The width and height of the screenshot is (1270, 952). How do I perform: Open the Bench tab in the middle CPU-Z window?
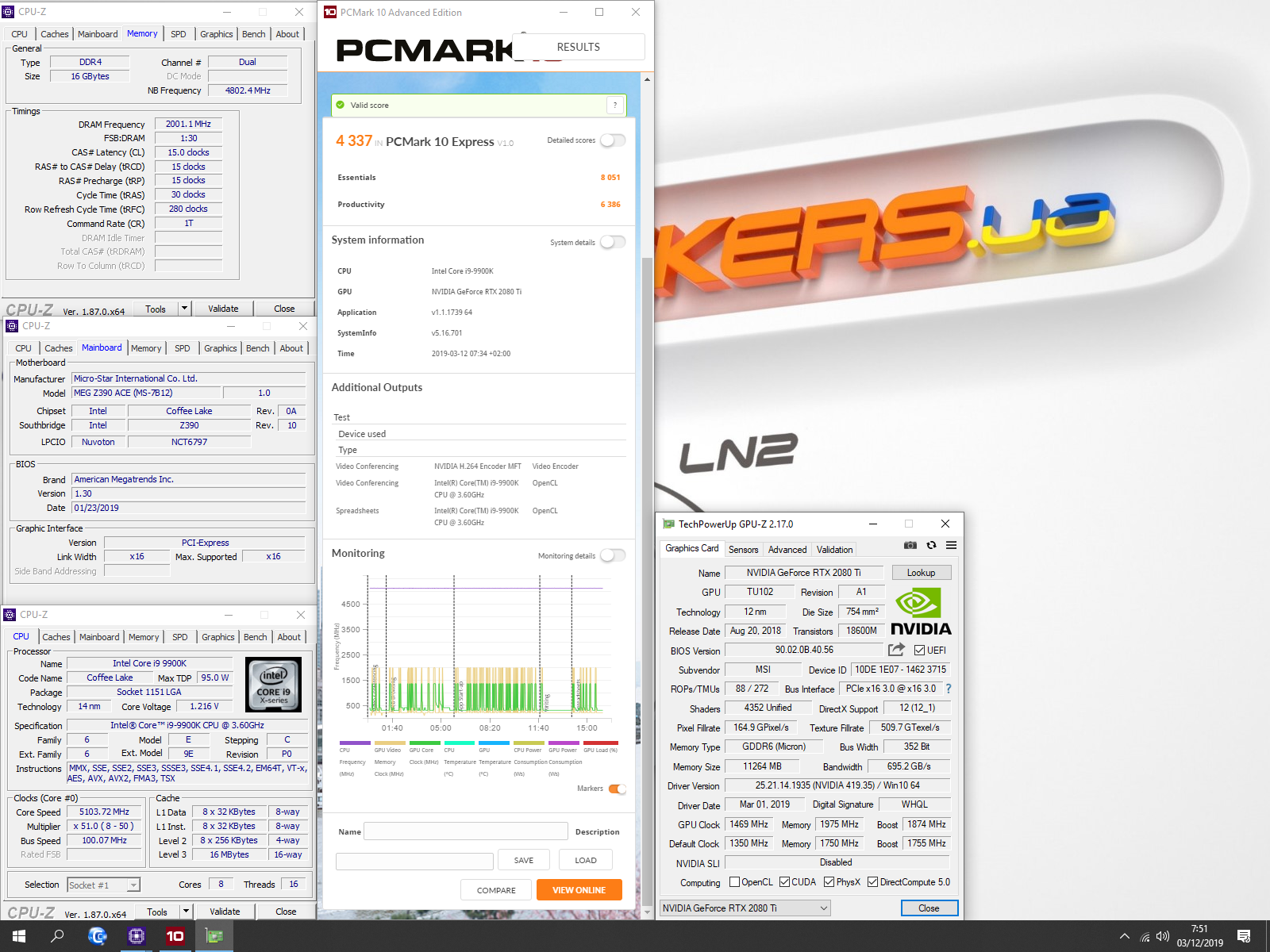click(x=258, y=348)
